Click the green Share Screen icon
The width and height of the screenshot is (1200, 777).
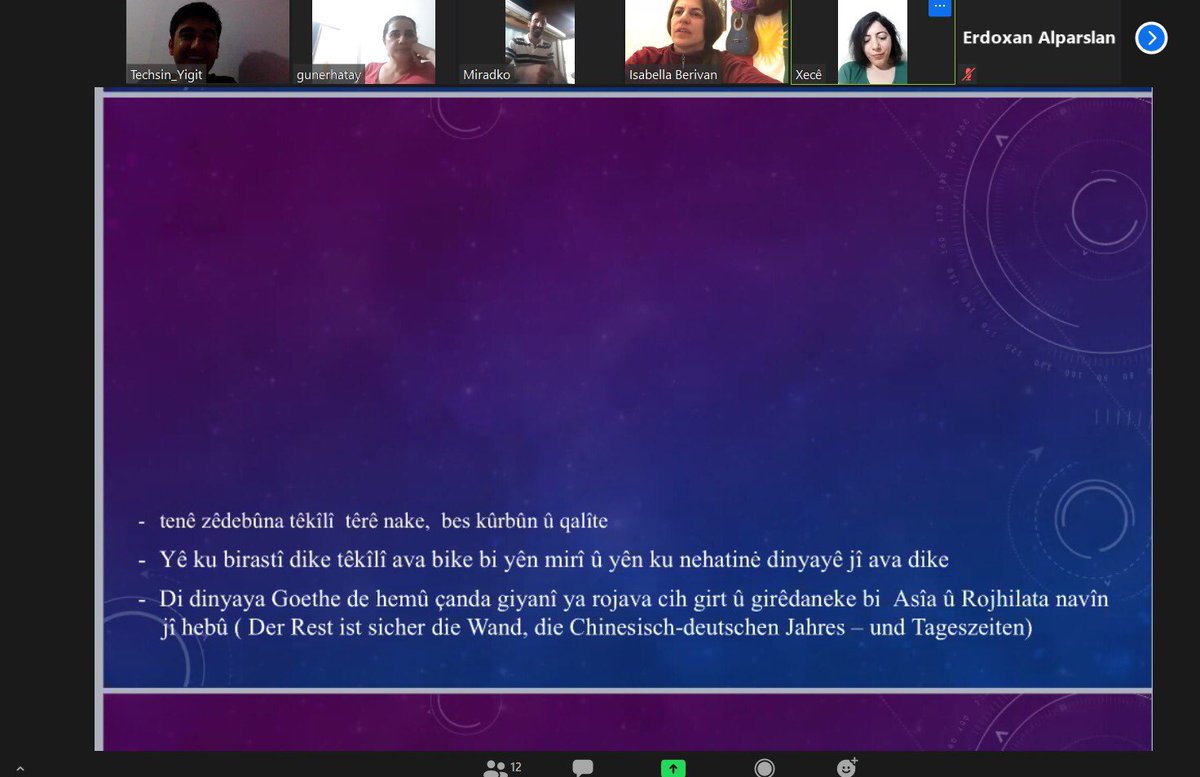point(674,768)
